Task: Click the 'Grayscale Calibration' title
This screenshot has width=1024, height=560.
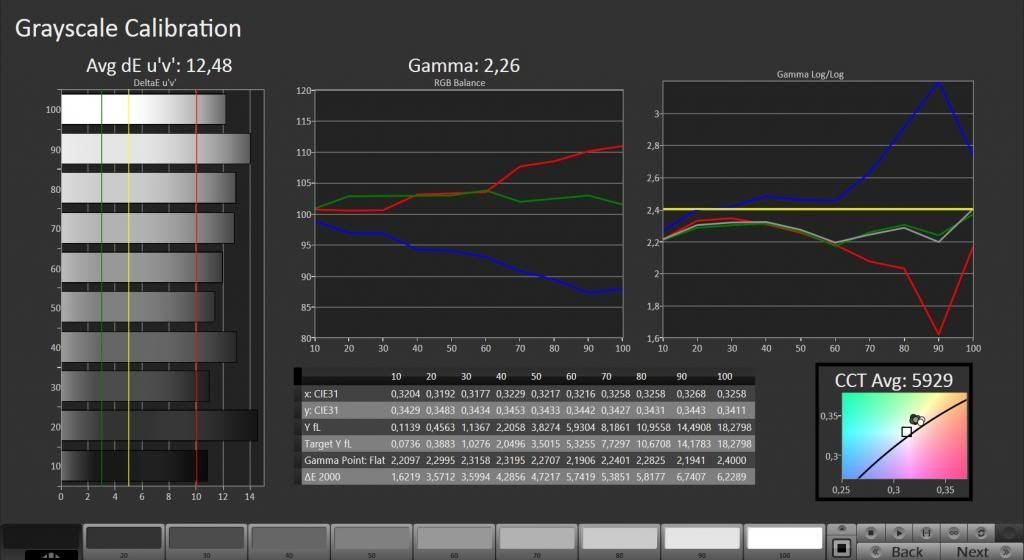Action: coord(128,28)
